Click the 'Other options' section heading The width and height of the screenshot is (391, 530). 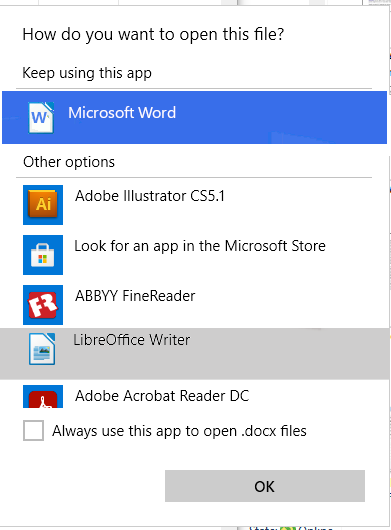[x=69, y=162]
